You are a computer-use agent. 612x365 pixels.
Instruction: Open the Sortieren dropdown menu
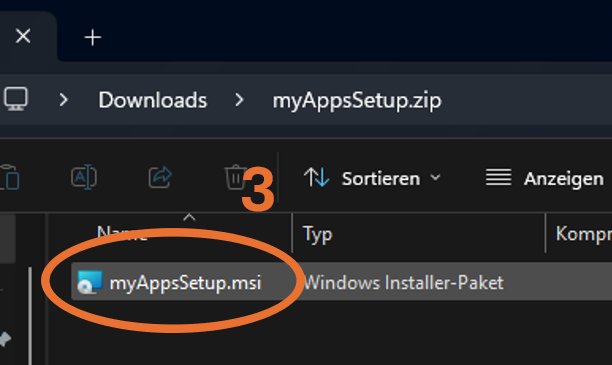(x=372, y=178)
